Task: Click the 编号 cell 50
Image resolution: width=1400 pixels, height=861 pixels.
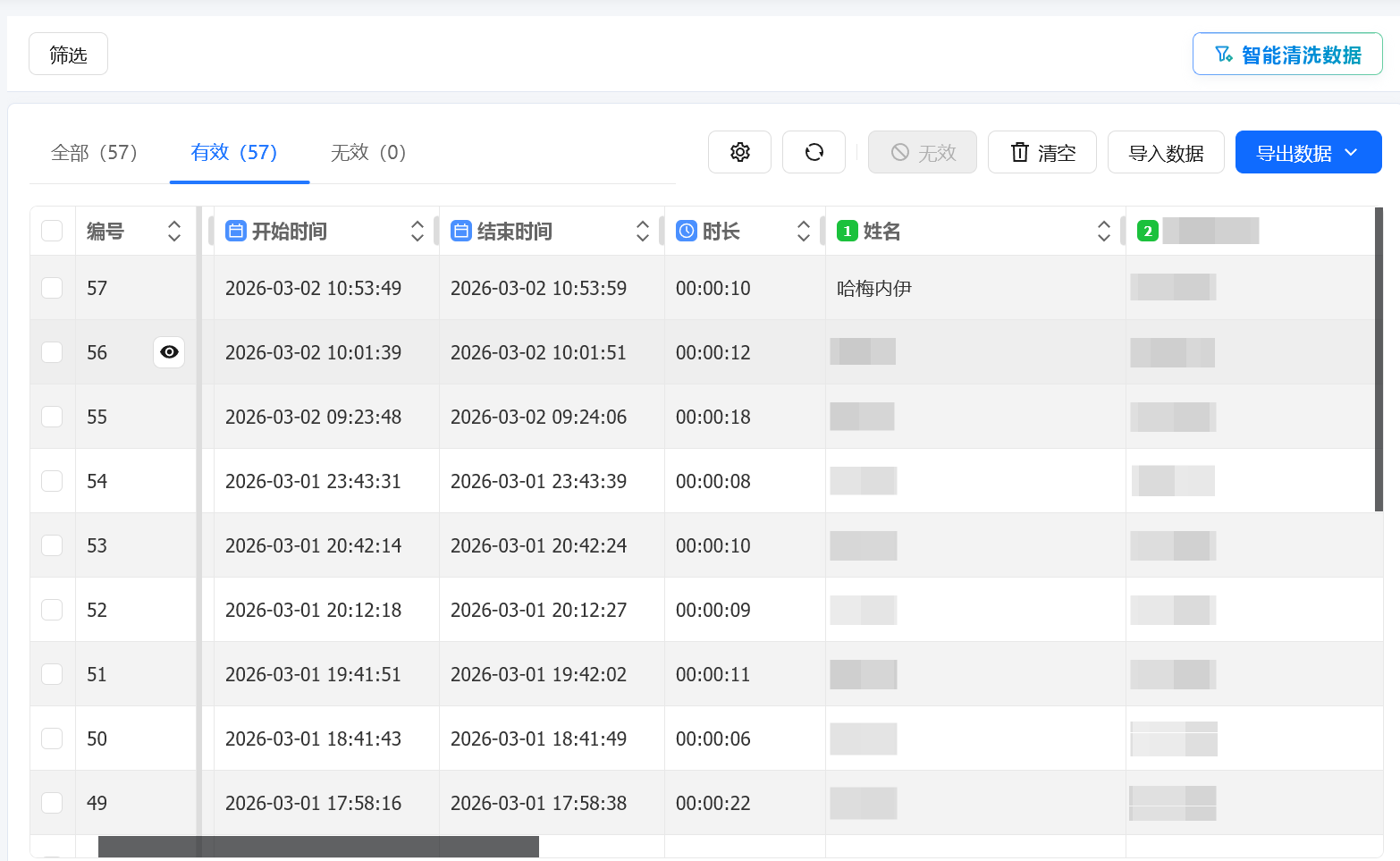Action: [97, 739]
